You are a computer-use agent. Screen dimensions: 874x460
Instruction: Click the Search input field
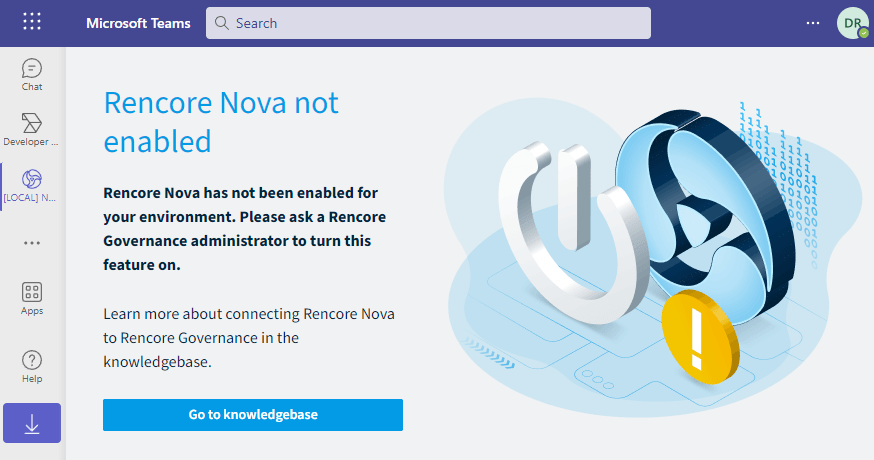(x=428, y=23)
